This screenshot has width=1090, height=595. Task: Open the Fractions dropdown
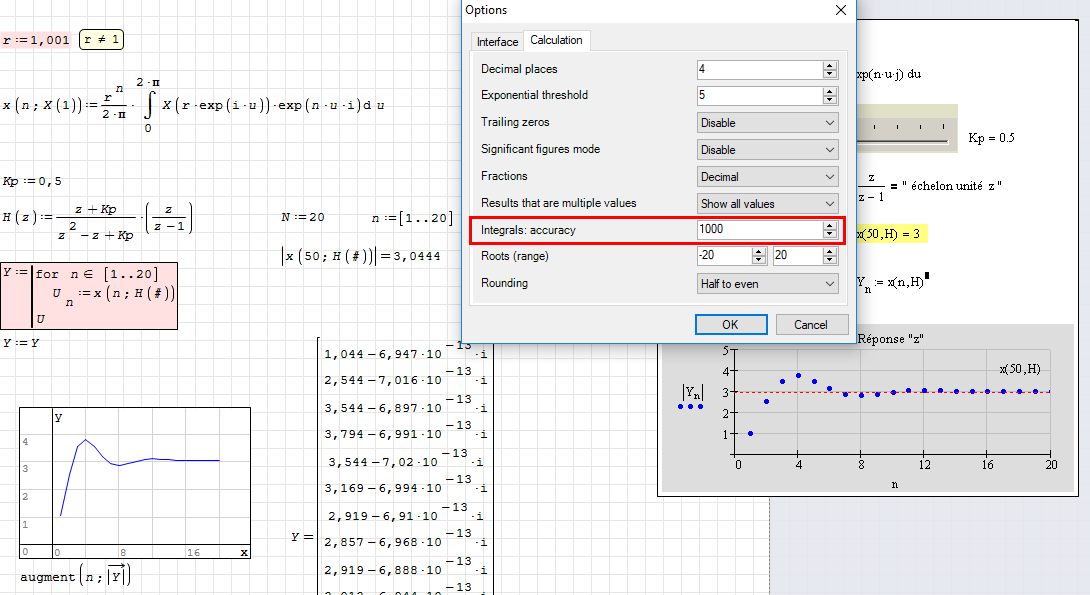767,177
